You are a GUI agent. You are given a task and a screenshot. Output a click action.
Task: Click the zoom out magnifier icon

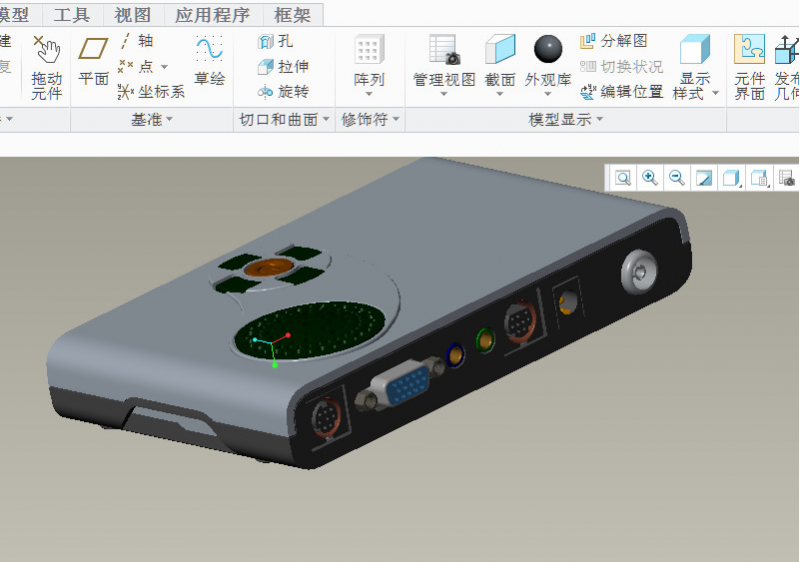point(677,178)
